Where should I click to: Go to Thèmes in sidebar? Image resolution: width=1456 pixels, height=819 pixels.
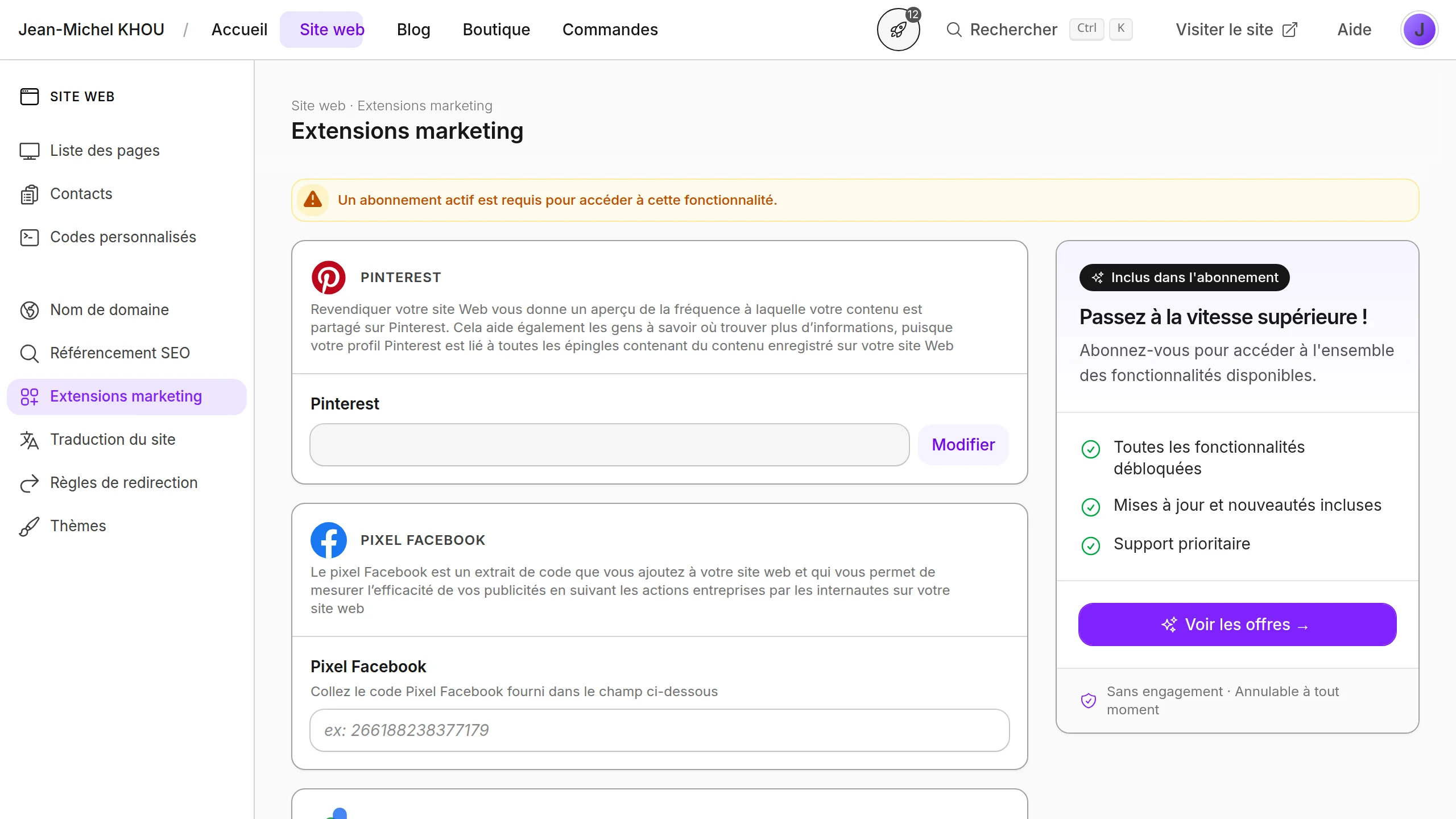point(78,526)
